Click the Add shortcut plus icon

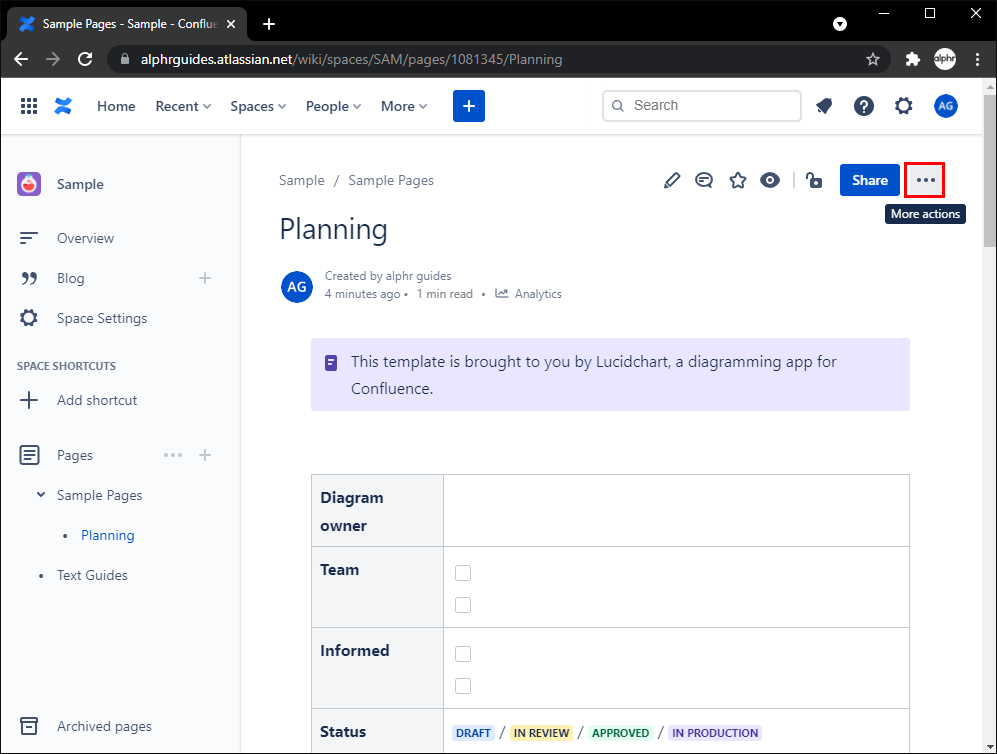coord(29,401)
